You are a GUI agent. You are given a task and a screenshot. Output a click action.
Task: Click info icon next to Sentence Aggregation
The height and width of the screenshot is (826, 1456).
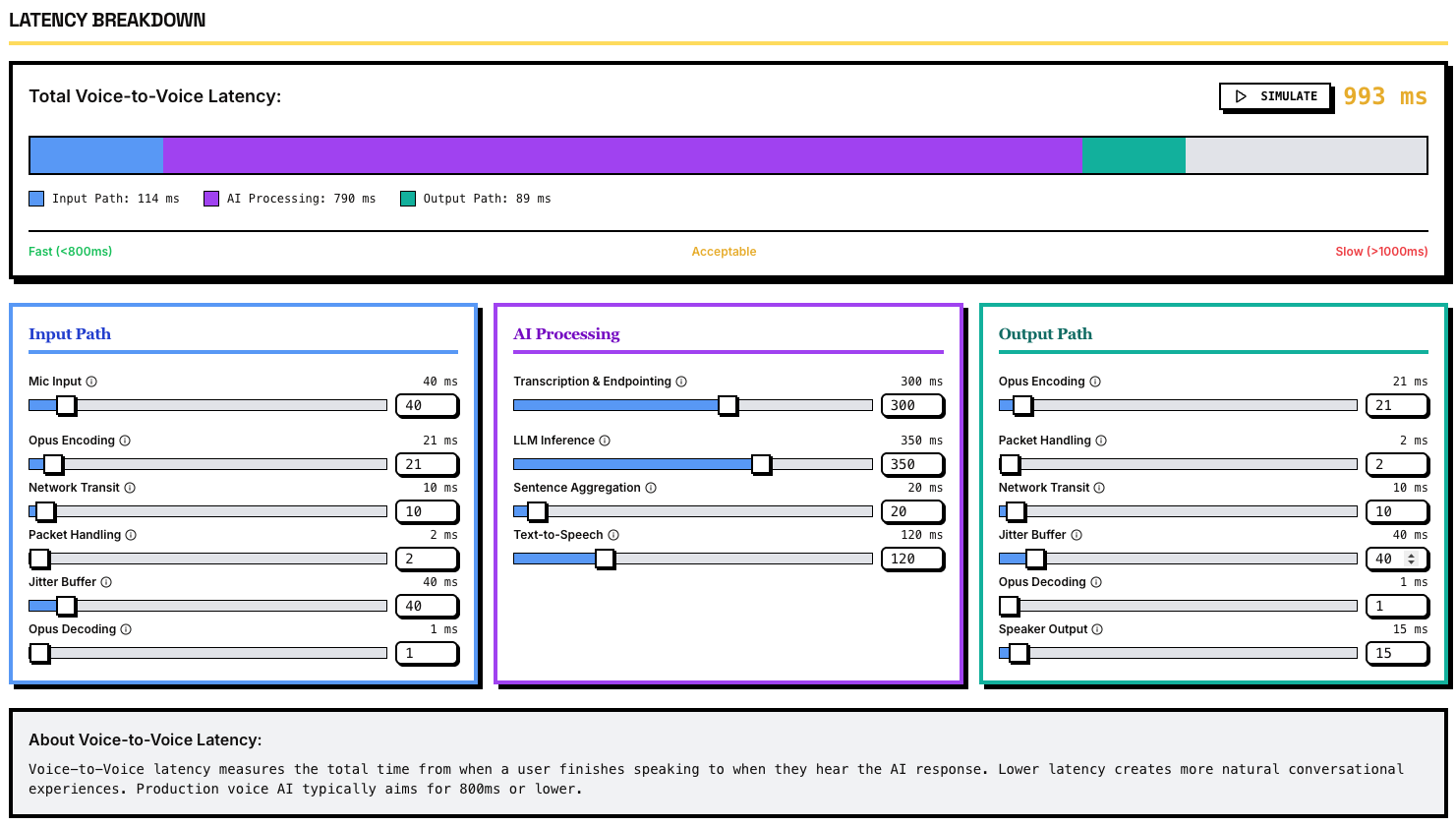[651, 488]
